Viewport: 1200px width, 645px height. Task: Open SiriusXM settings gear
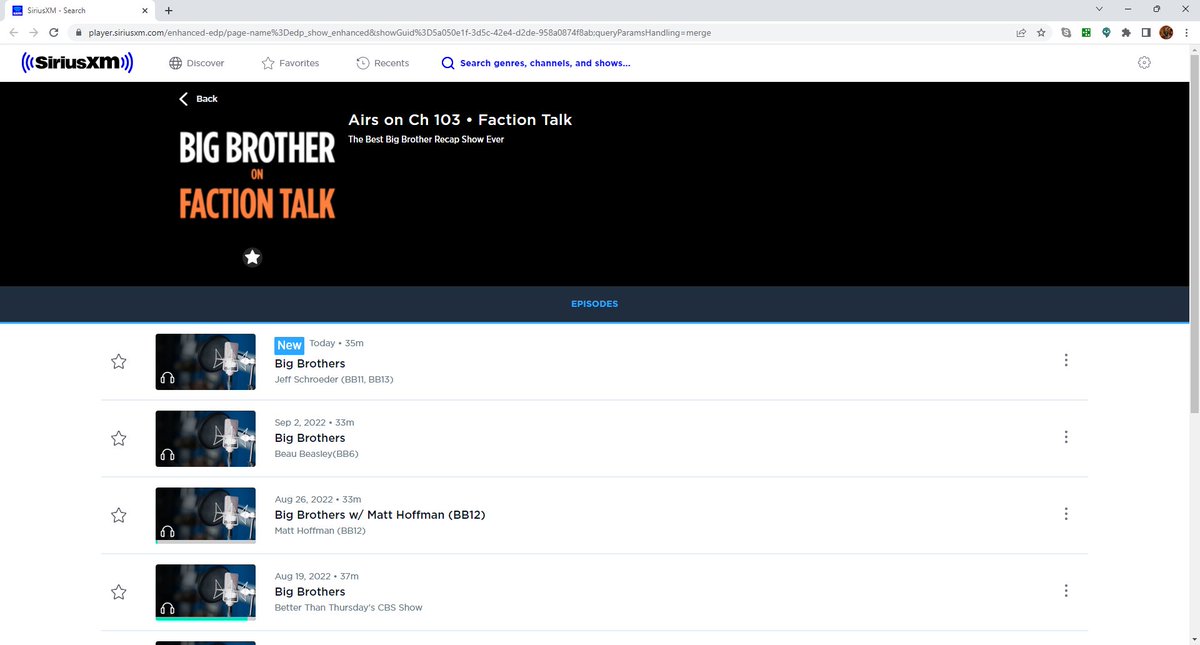pyautogui.click(x=1145, y=63)
